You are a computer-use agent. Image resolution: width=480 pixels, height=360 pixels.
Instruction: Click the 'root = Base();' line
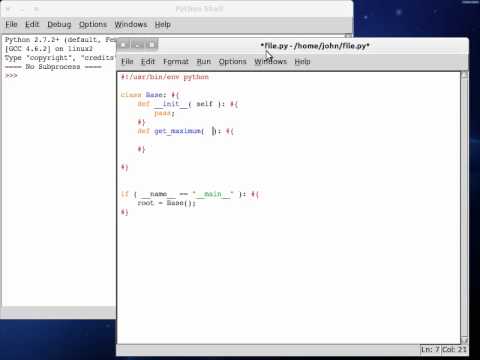[x=166, y=203]
